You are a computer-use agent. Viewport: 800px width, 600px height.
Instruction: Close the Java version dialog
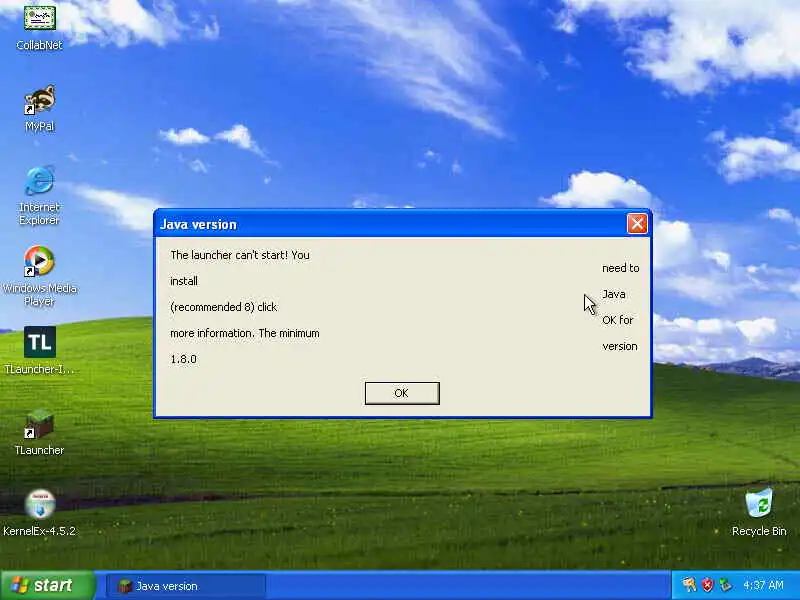pos(637,223)
